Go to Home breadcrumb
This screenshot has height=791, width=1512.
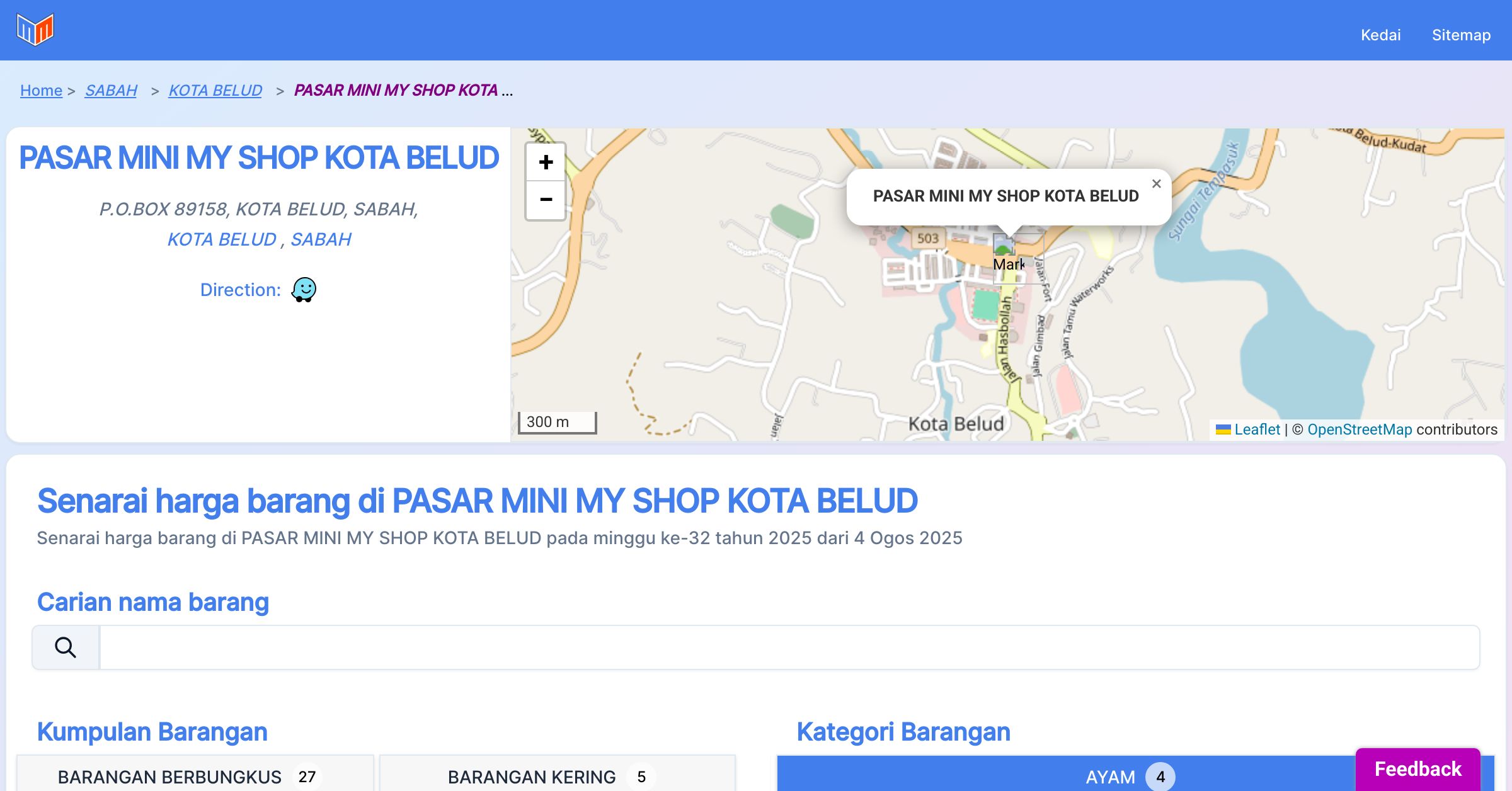click(41, 91)
